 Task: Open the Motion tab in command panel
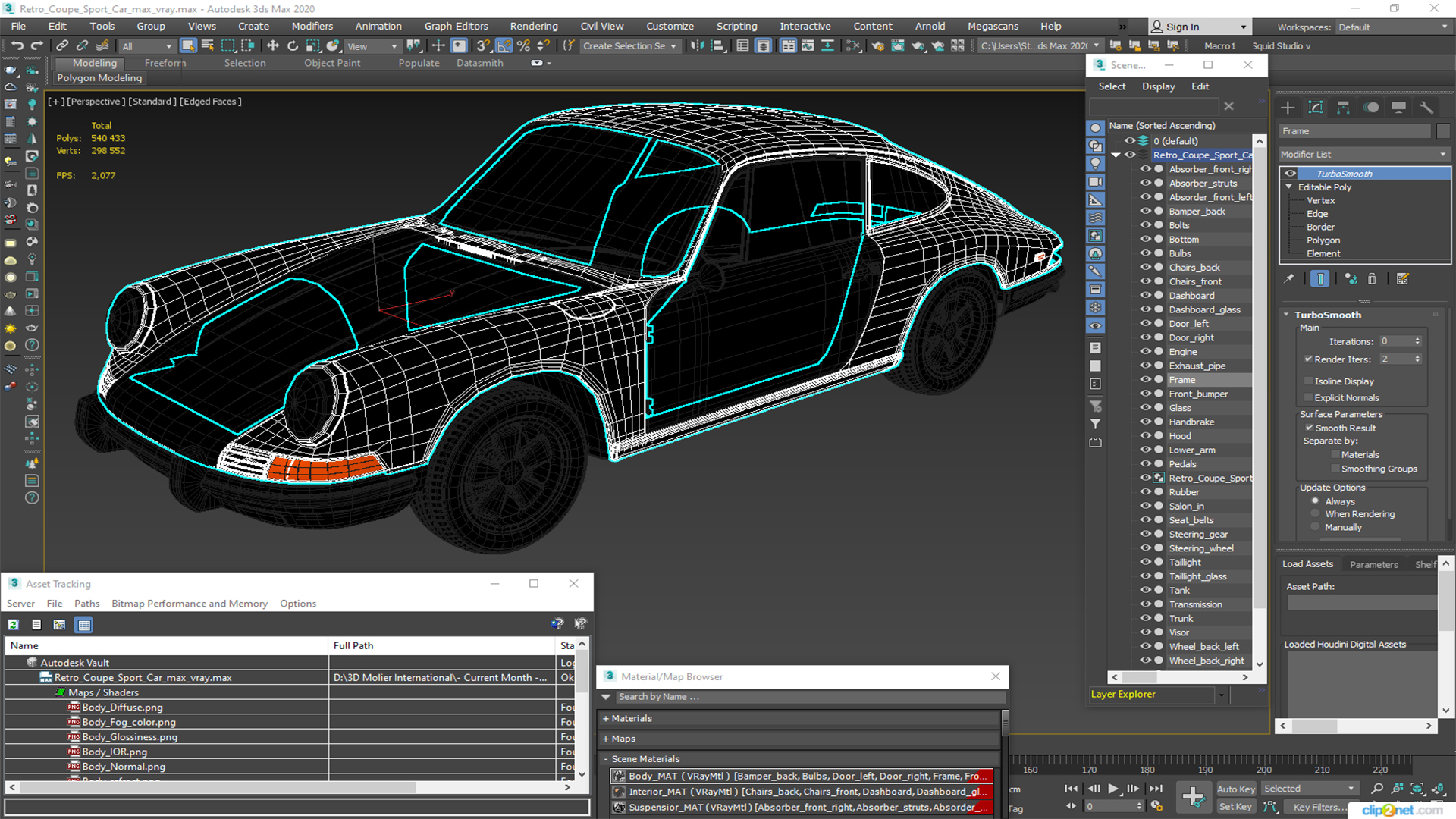[1371, 107]
